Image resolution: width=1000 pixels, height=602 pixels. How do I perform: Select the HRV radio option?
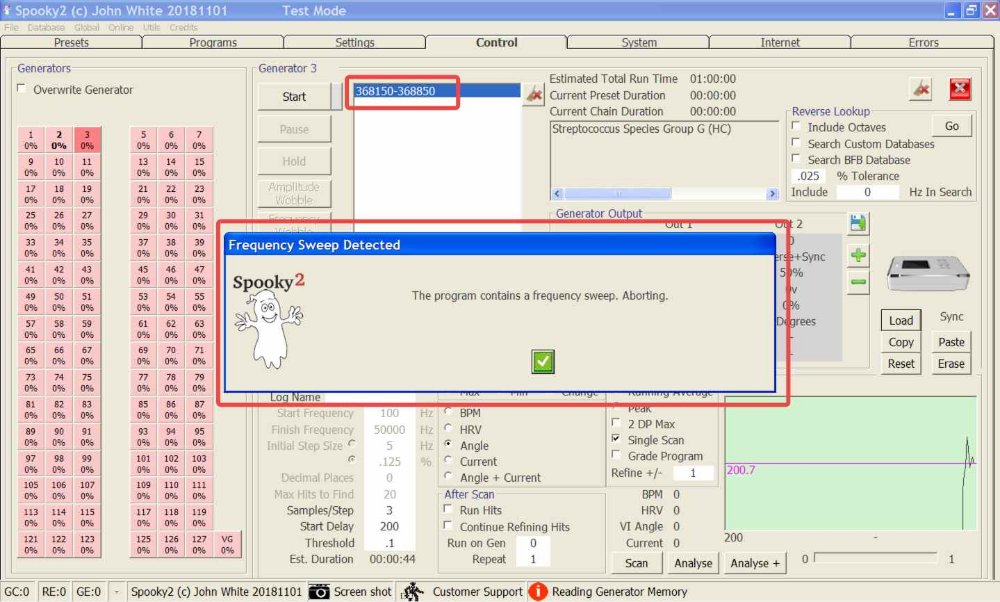tap(448, 428)
